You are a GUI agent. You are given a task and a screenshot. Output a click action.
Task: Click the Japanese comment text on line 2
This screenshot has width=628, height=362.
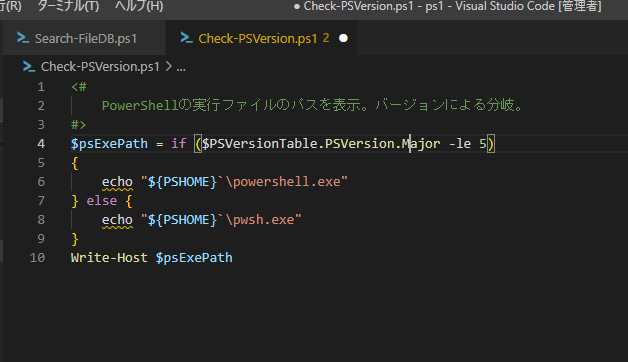(x=312, y=106)
